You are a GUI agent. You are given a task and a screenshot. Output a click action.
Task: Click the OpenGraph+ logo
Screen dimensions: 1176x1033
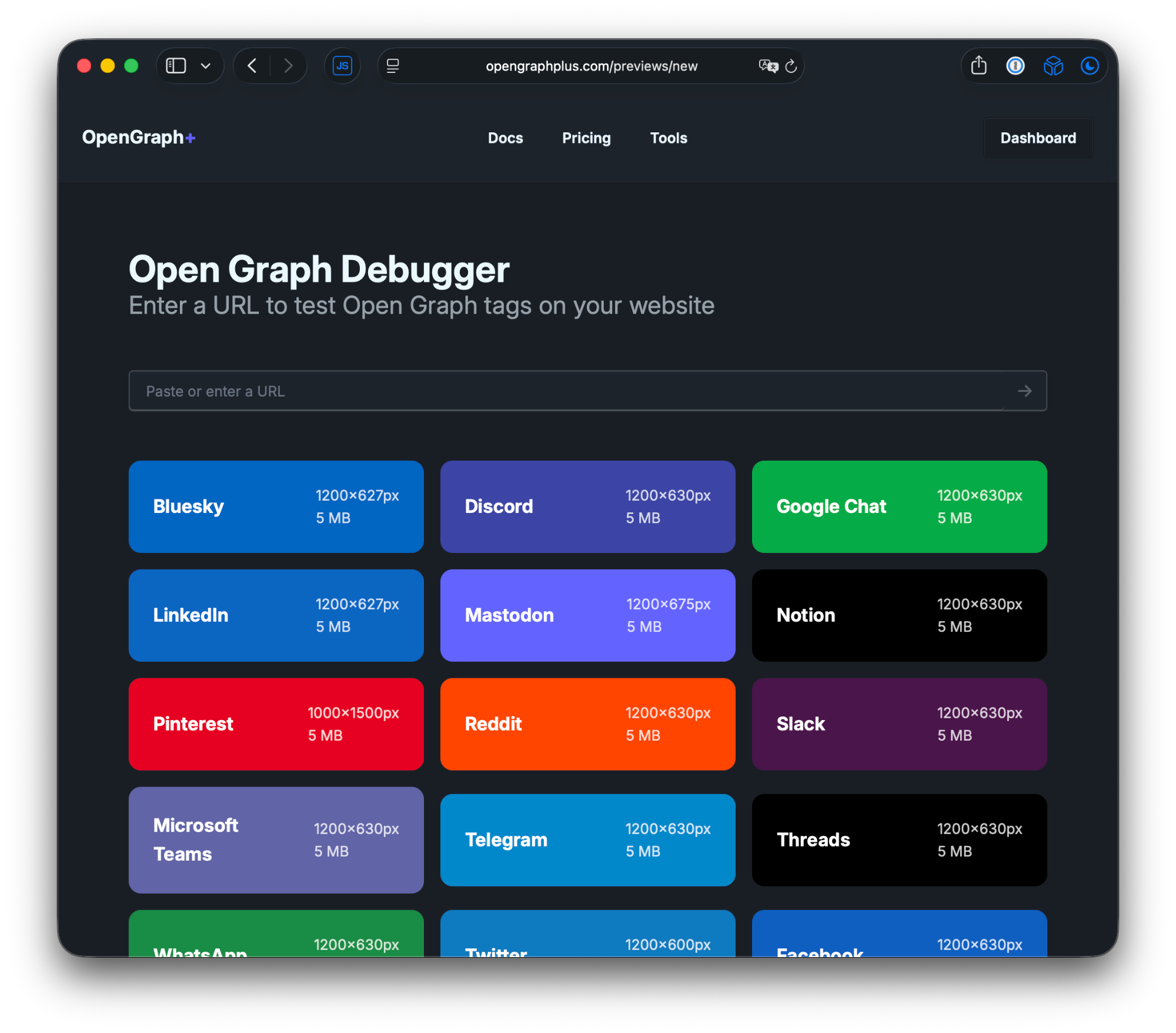pyautogui.click(x=139, y=138)
